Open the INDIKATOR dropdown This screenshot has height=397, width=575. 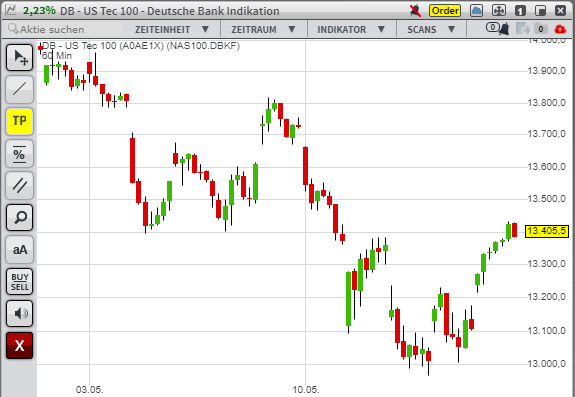coord(351,29)
